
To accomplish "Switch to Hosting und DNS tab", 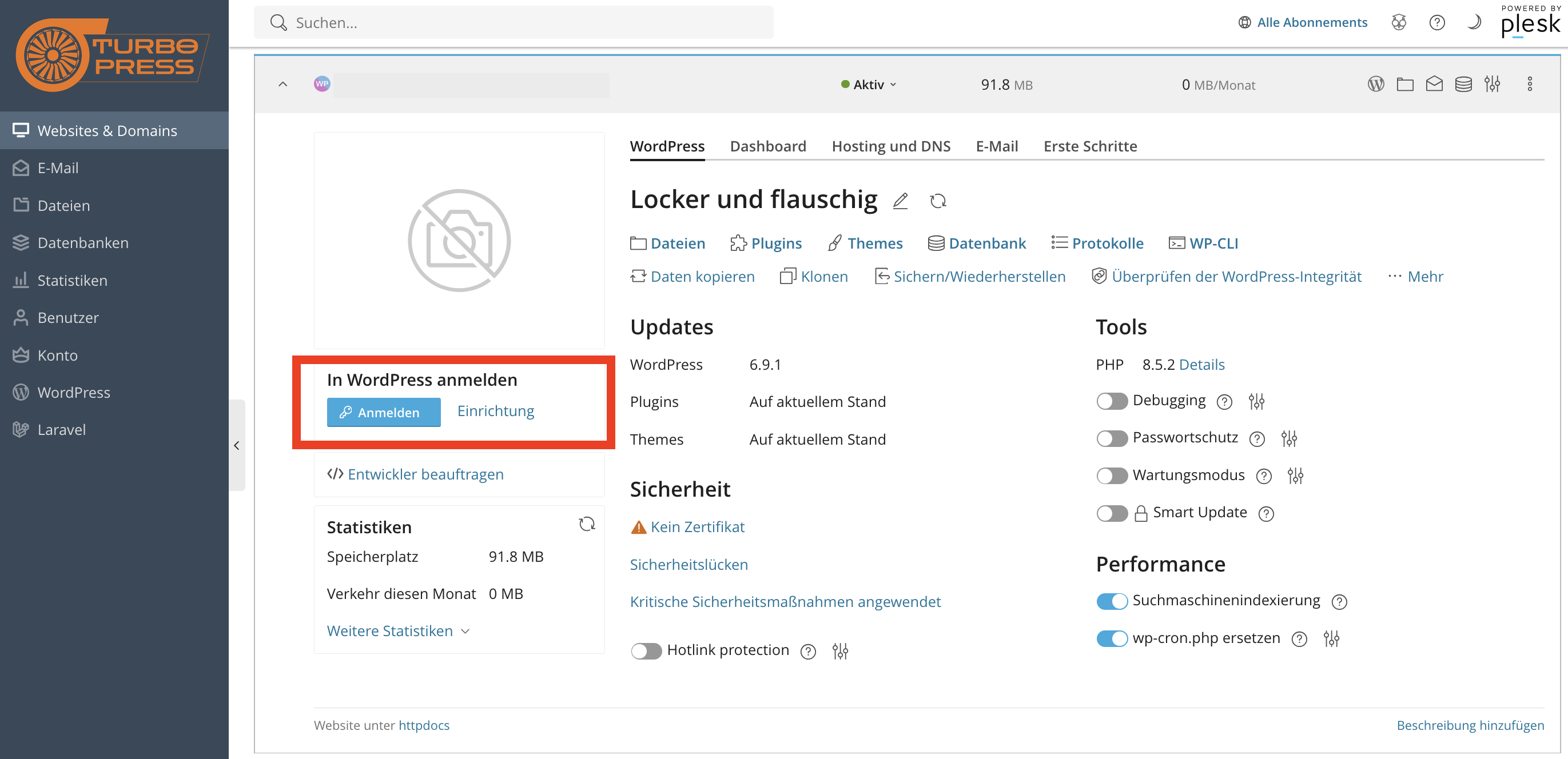I will [x=890, y=146].
